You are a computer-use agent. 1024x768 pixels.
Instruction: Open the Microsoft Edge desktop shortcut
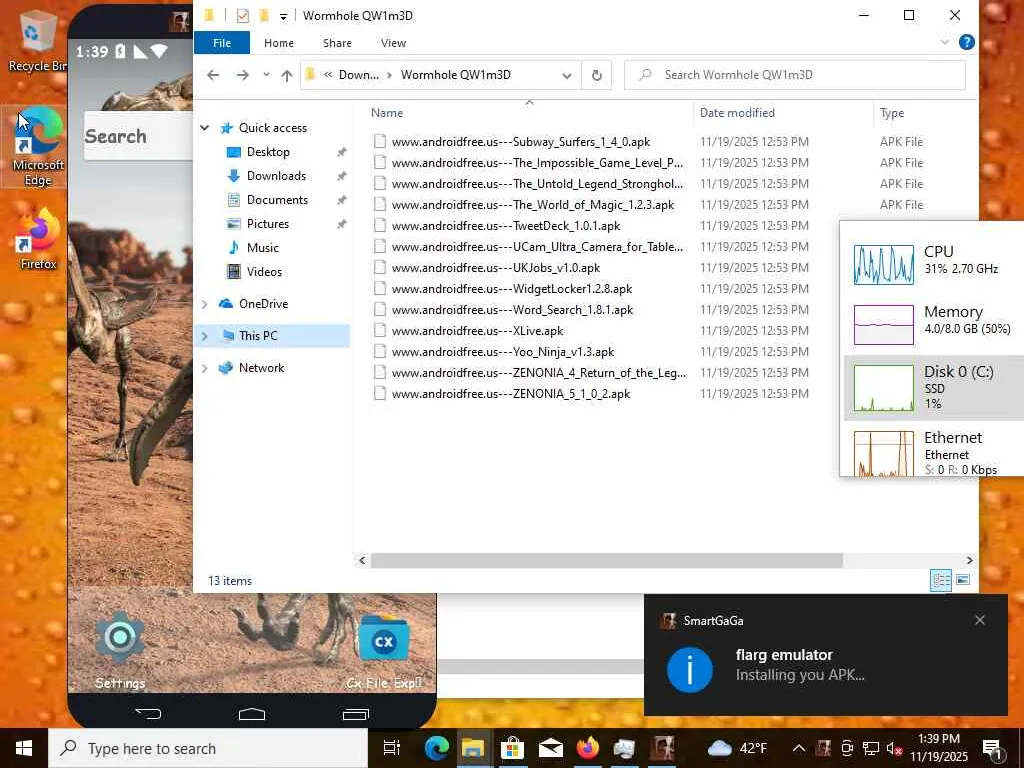tap(38, 147)
